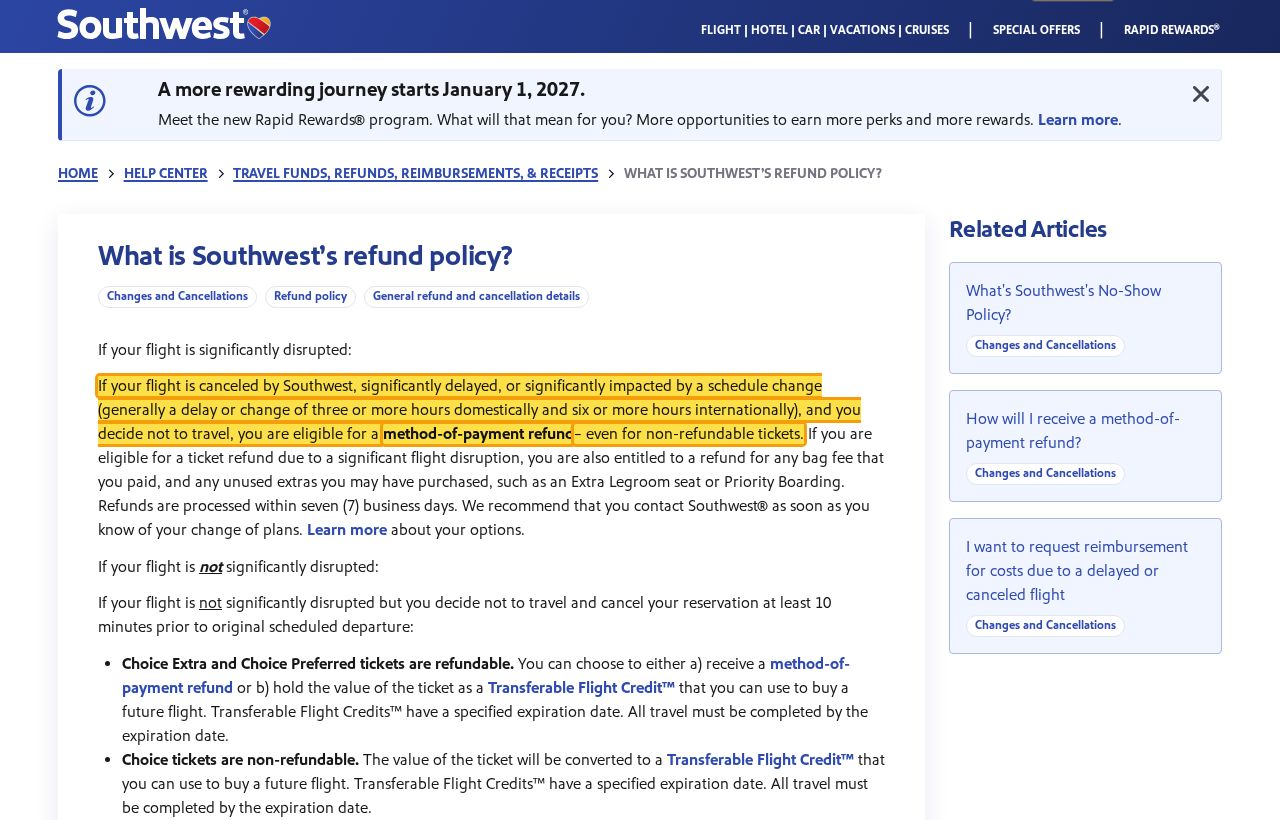1280x820 pixels.
Task: Open the Special Offers menu
Action: 1036,30
